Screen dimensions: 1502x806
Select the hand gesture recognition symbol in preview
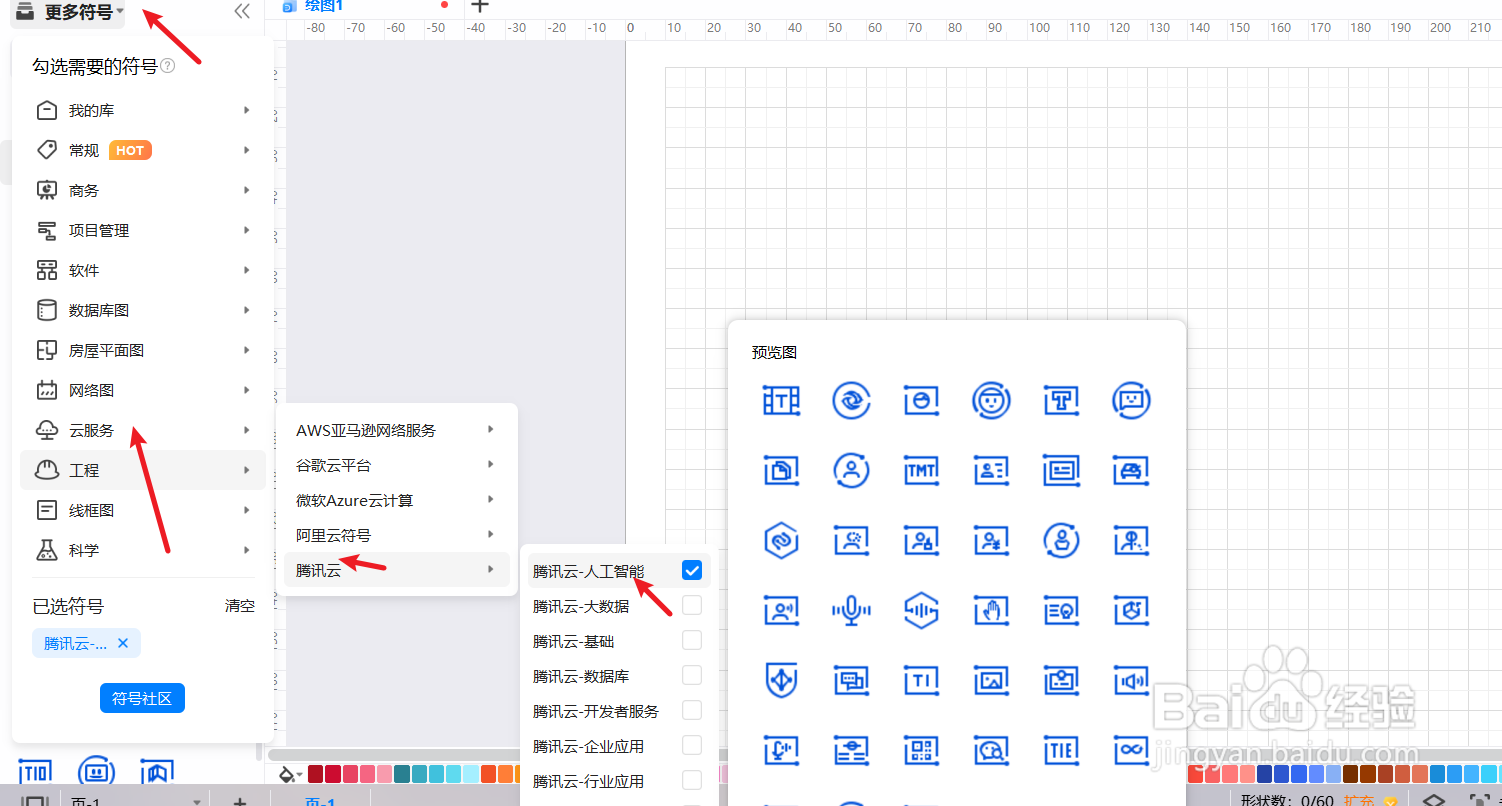coord(991,610)
